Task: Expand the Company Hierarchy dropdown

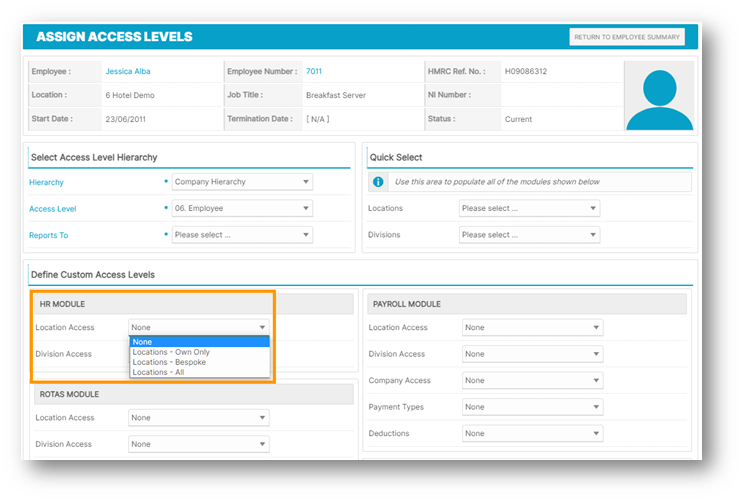Action: 242,182
